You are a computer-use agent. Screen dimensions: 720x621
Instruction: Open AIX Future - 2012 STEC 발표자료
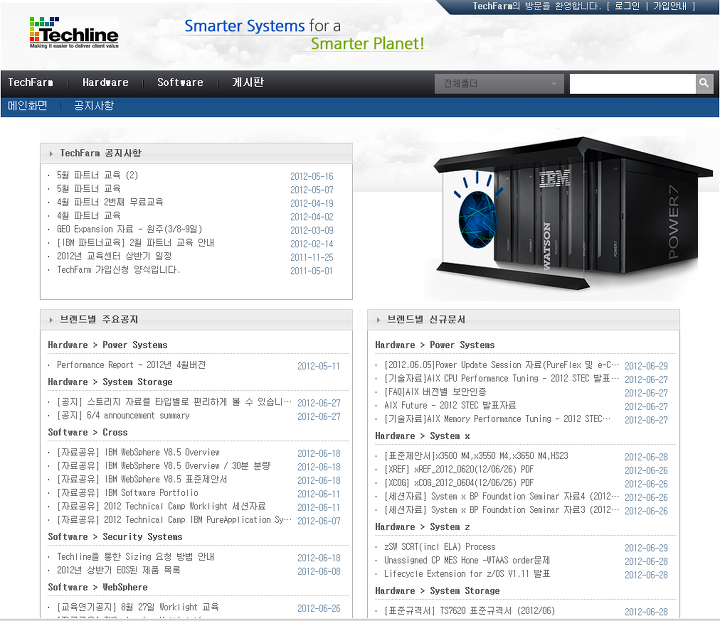click(450, 406)
